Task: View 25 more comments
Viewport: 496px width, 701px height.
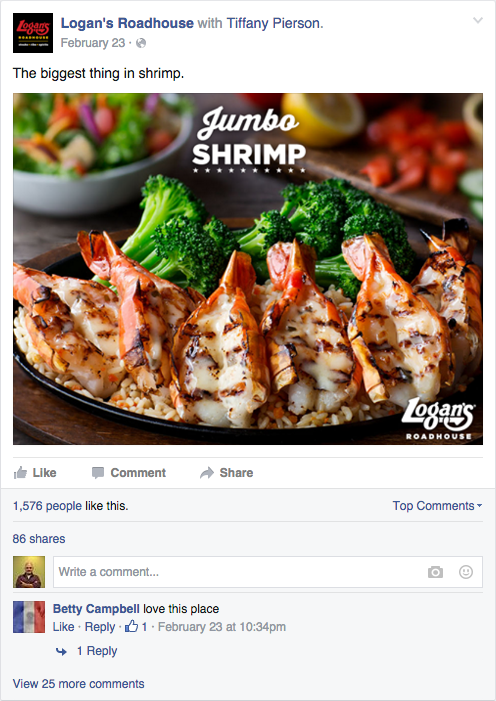Action: click(78, 684)
